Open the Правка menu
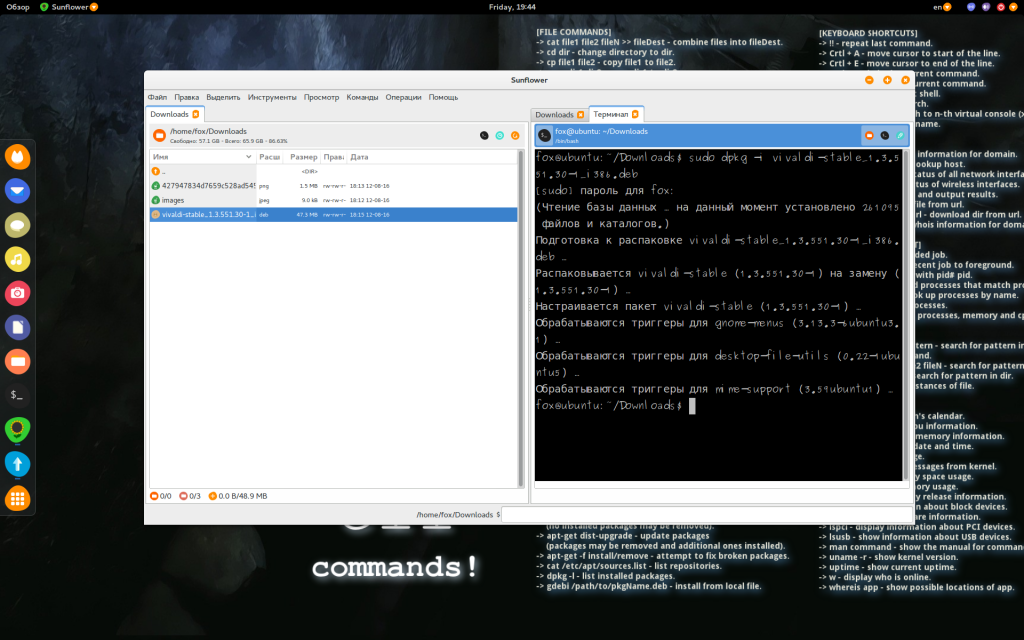1024x640 pixels. [187, 97]
